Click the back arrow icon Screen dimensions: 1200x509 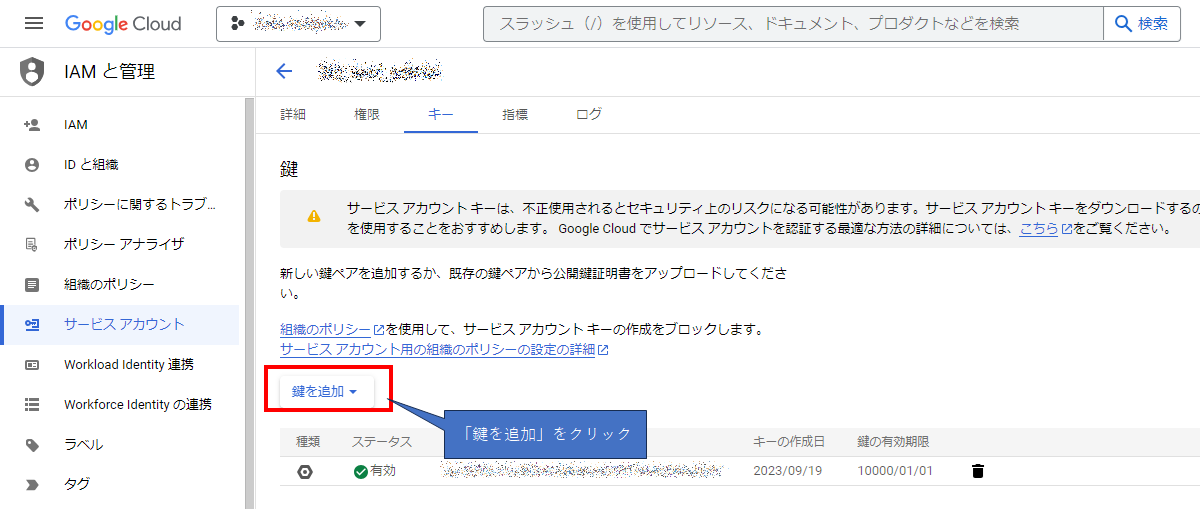coord(284,71)
